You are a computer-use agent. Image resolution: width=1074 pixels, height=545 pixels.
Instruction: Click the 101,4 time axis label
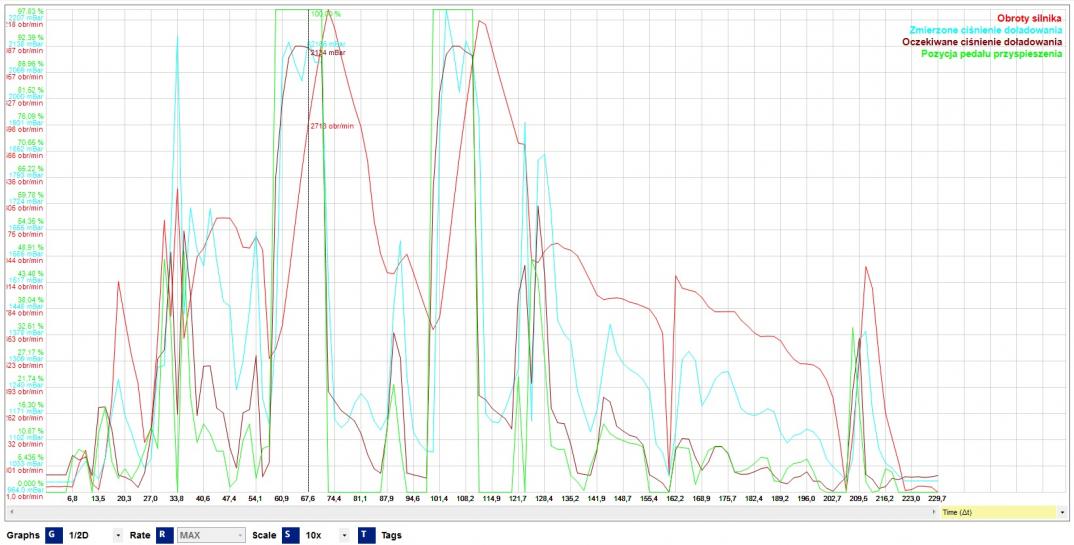click(439, 498)
